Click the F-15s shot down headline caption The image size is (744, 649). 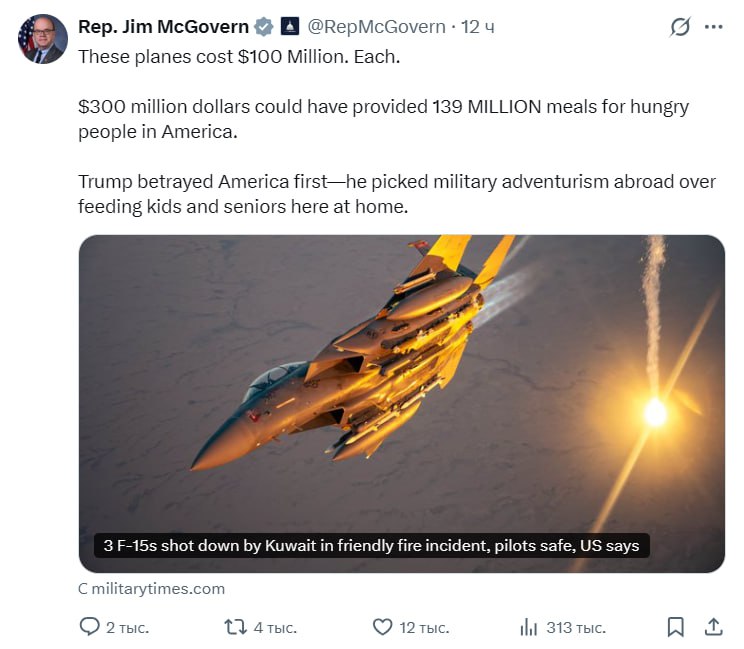[372, 546]
